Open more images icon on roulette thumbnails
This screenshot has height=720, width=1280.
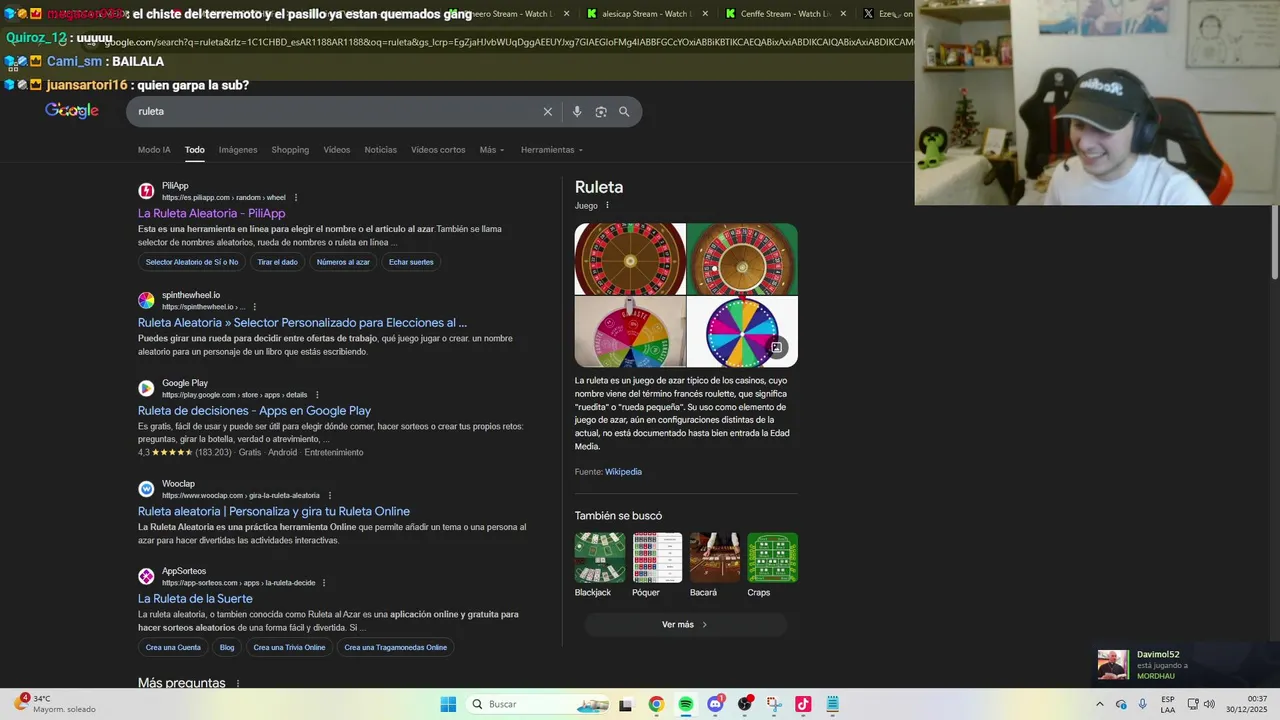[776, 347]
